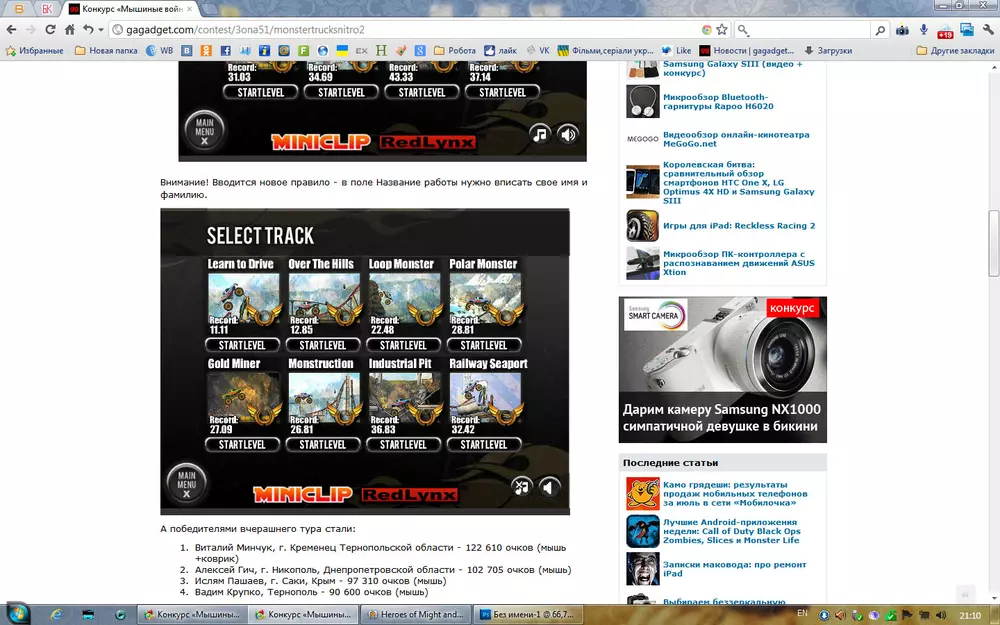
Task: Mute sound in the lower Select Track game
Action: (x=549, y=487)
